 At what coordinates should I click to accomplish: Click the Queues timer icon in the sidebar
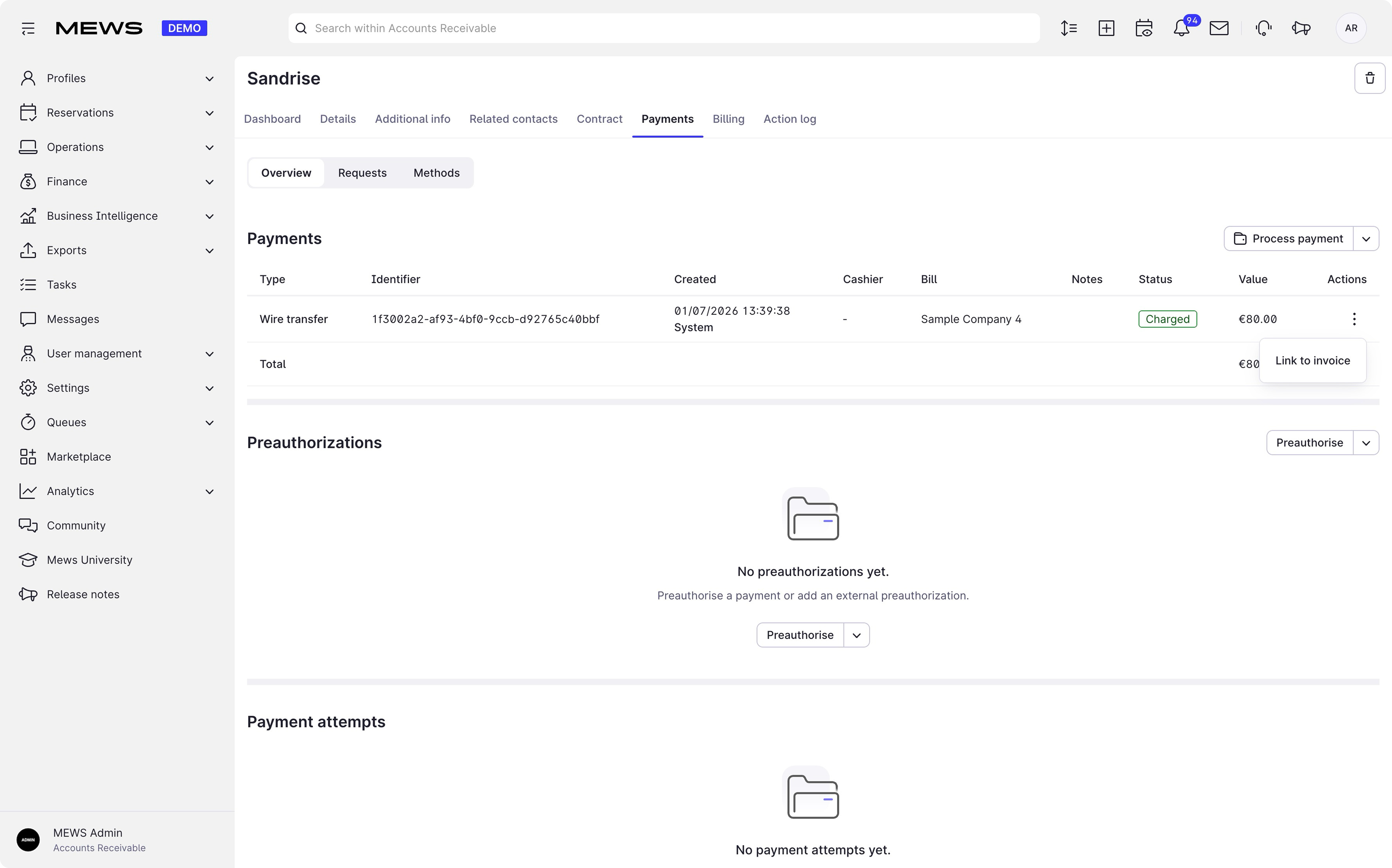coord(28,422)
